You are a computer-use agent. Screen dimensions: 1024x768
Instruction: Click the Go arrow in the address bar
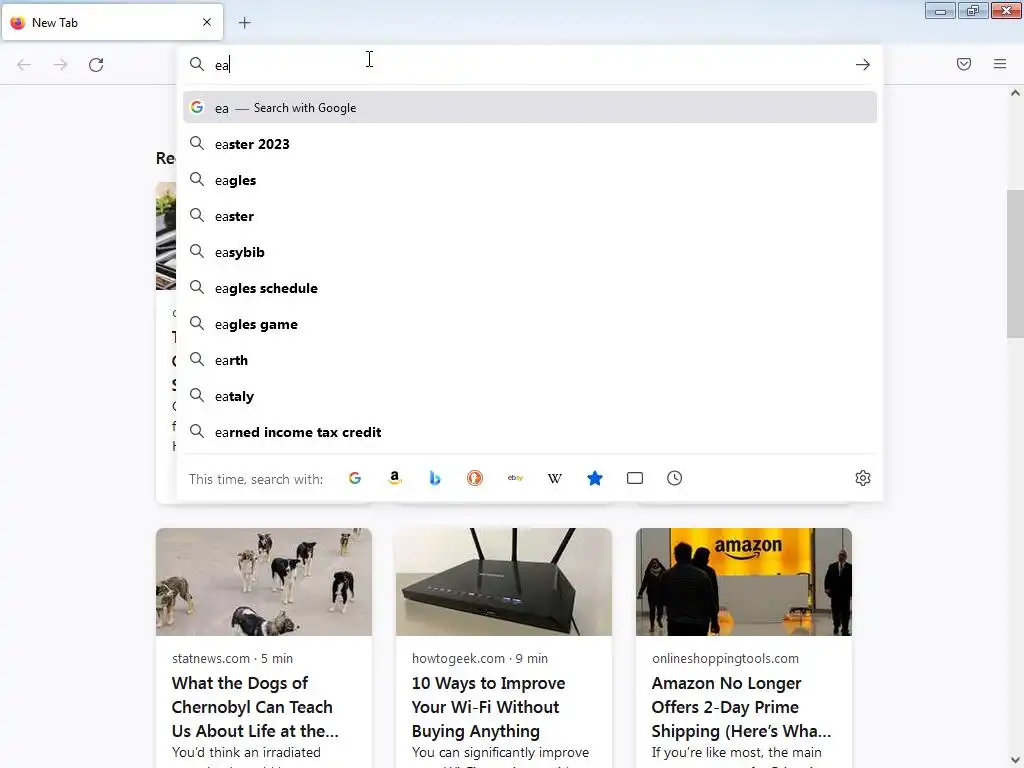click(863, 65)
